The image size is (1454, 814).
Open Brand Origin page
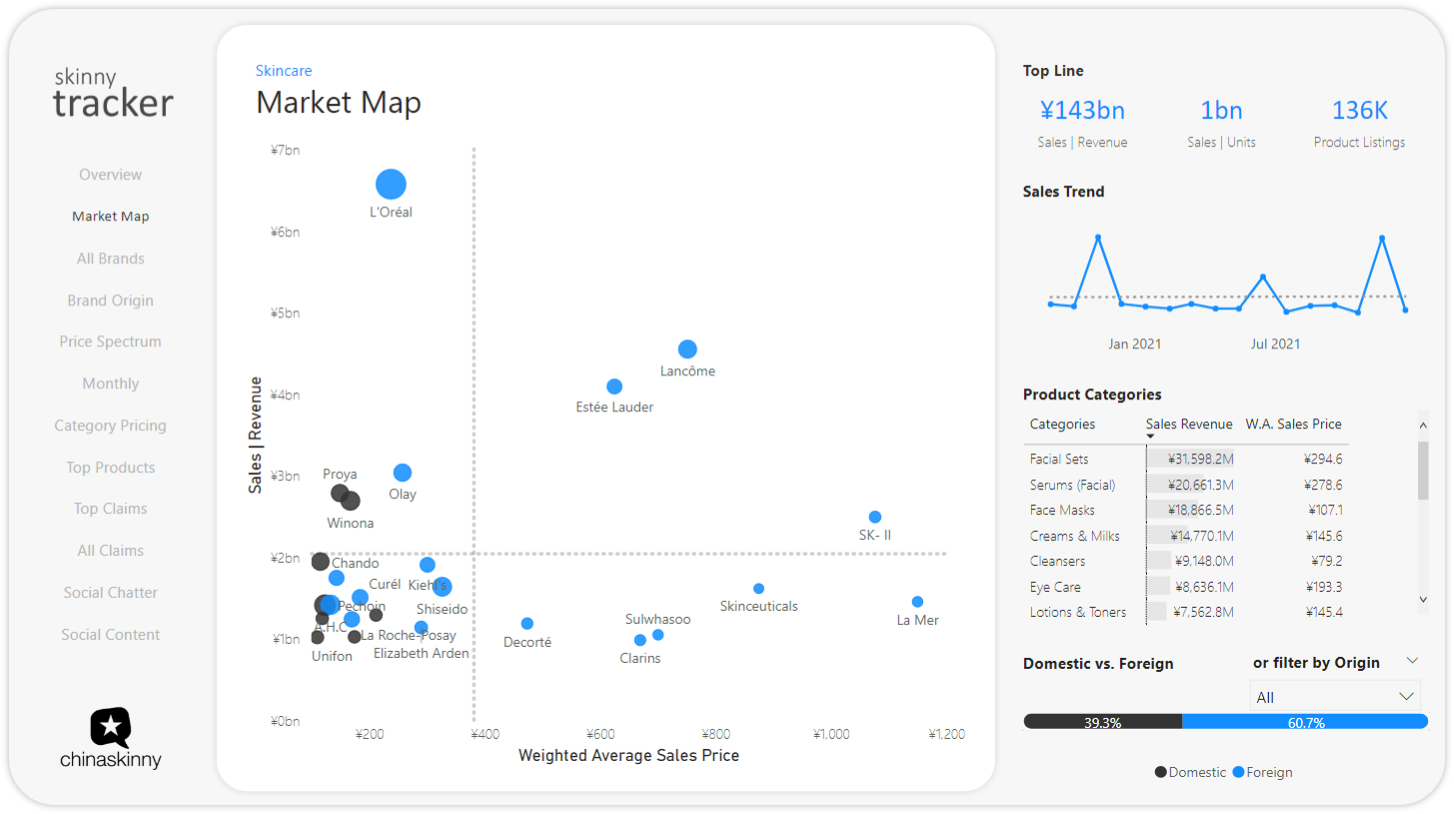point(111,301)
